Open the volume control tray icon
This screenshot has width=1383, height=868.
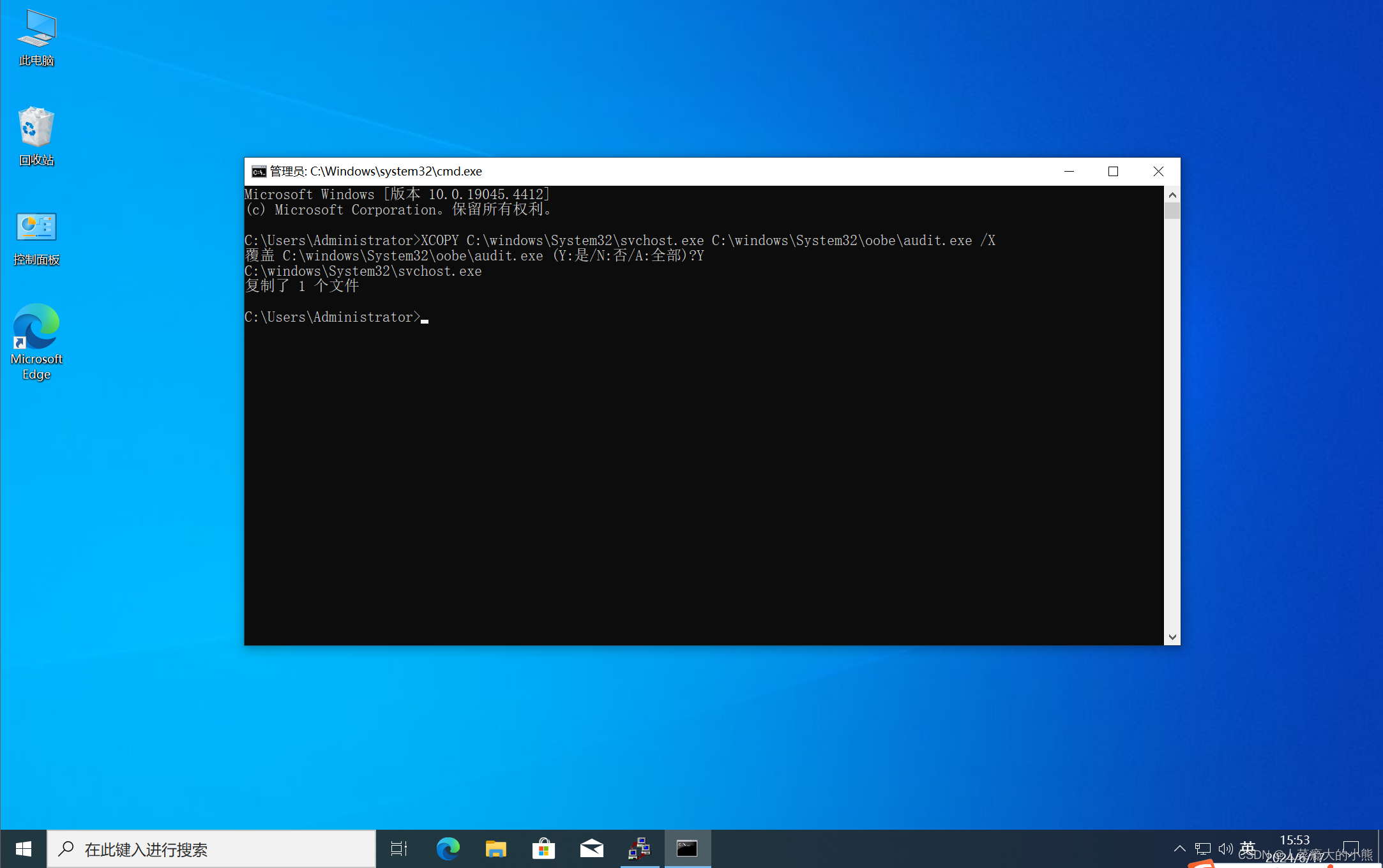pos(1225,849)
